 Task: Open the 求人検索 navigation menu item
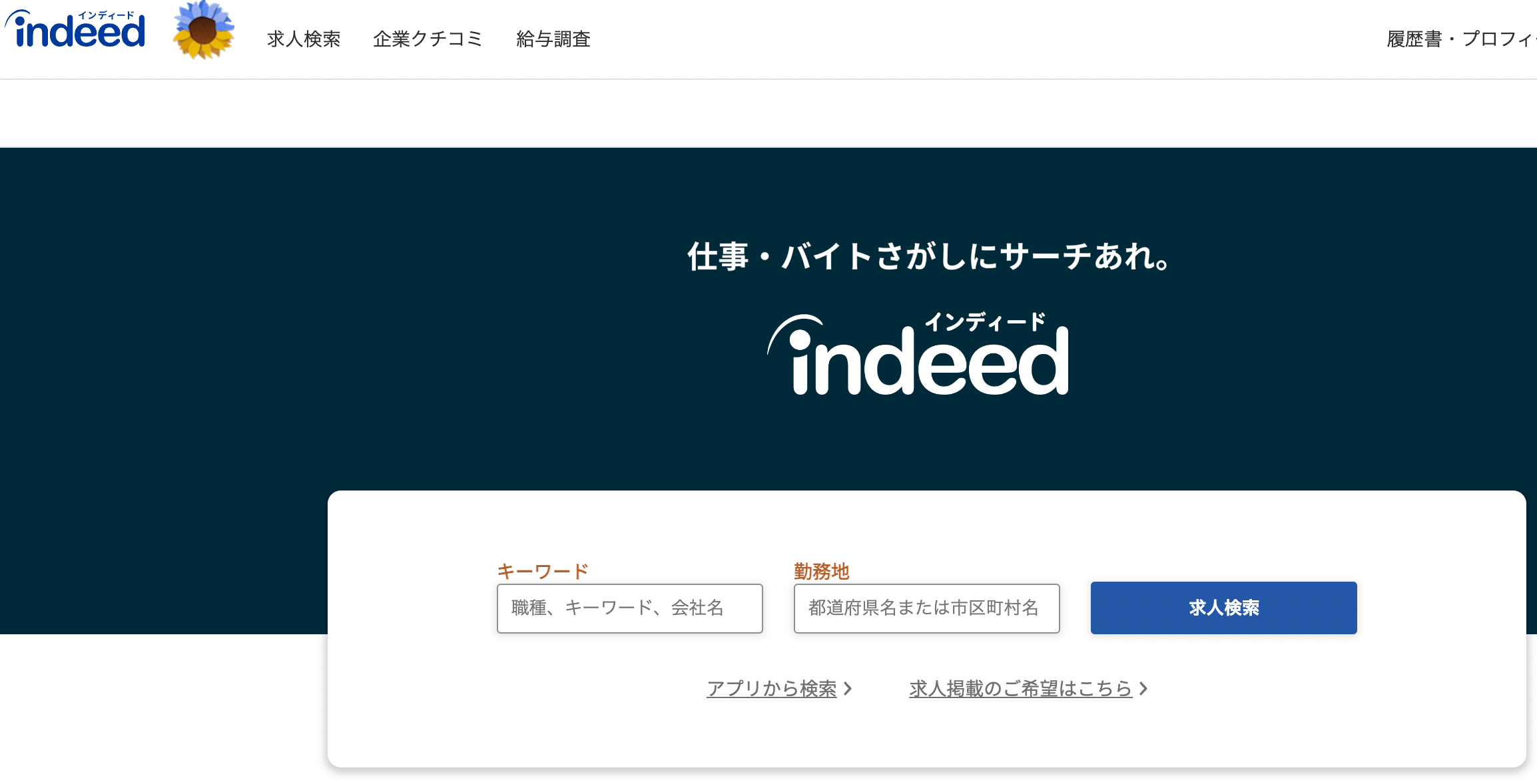click(304, 39)
